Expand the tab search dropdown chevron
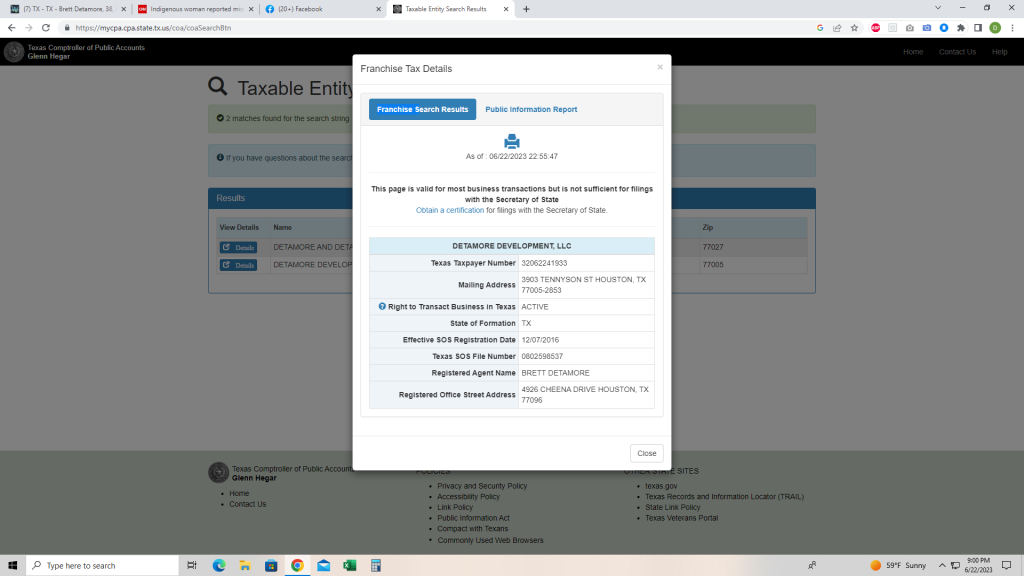 click(934, 8)
